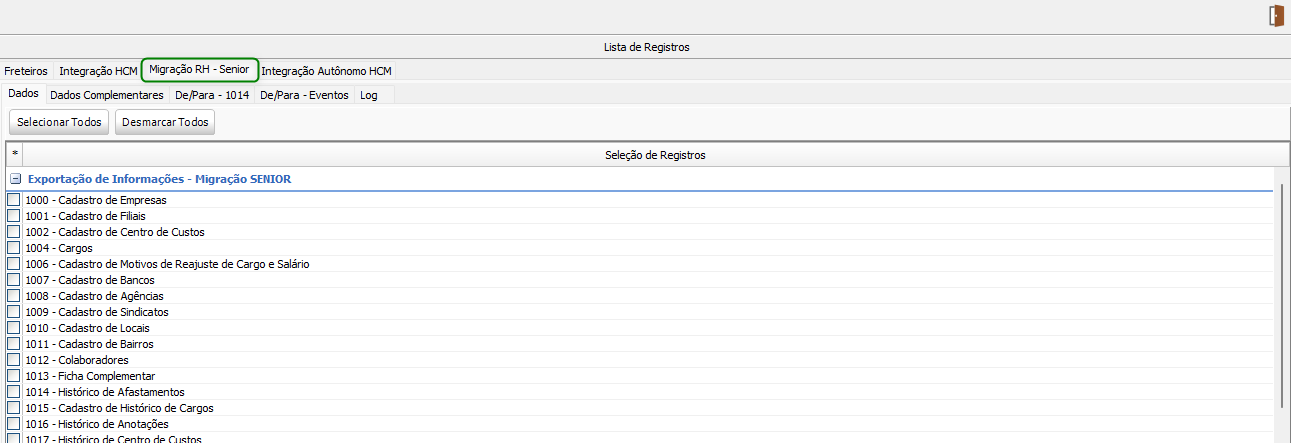Click the exit door icon
The height and width of the screenshot is (443, 1291).
coord(1276,16)
